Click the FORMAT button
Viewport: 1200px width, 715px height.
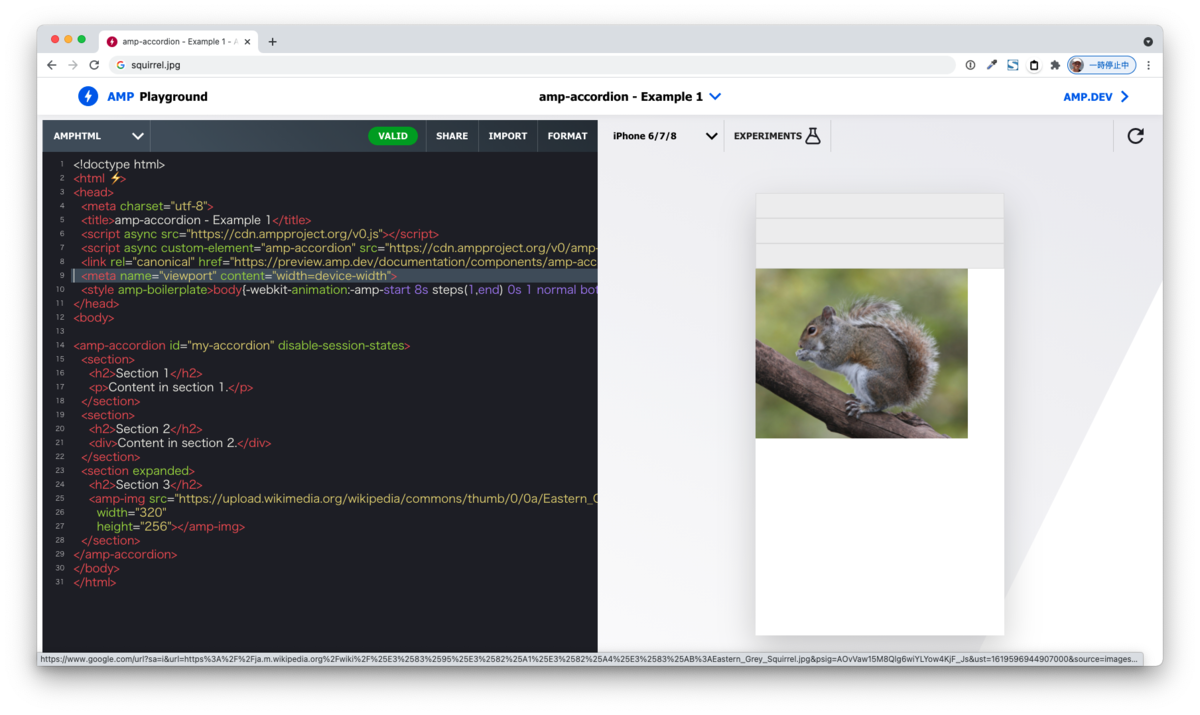(x=568, y=136)
